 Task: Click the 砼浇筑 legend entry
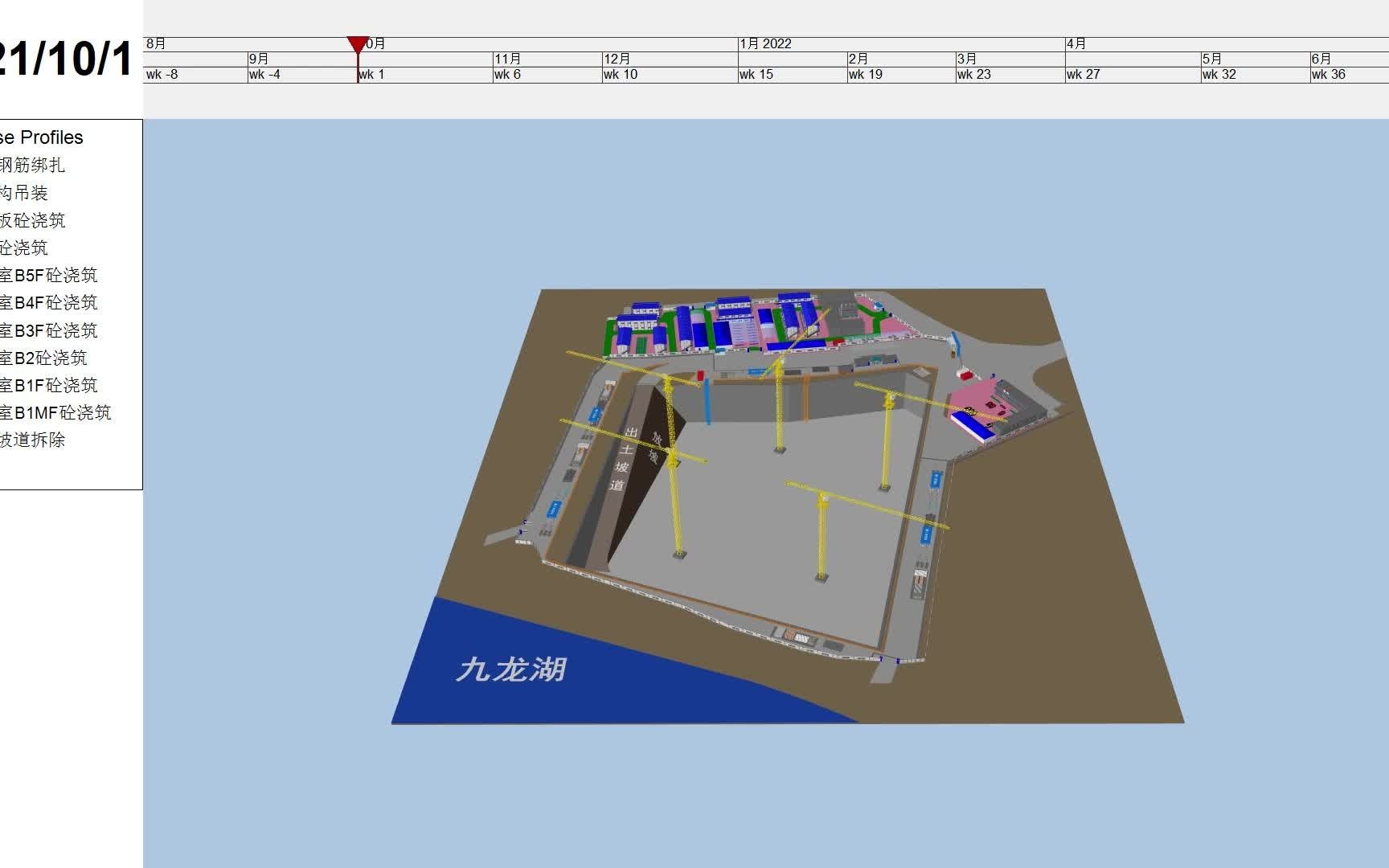pyautogui.click(x=27, y=248)
